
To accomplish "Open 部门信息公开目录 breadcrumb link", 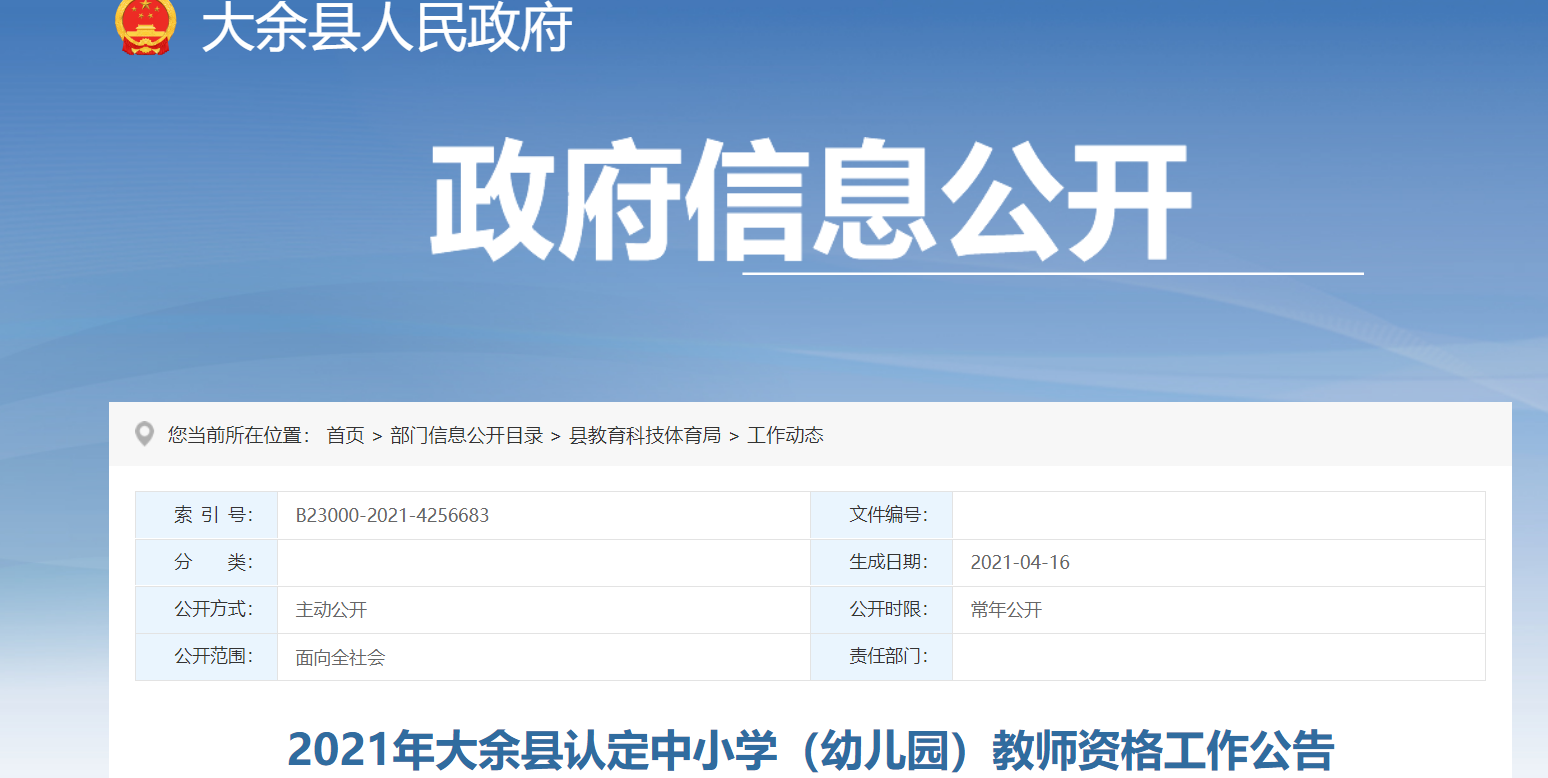I will click(x=467, y=435).
